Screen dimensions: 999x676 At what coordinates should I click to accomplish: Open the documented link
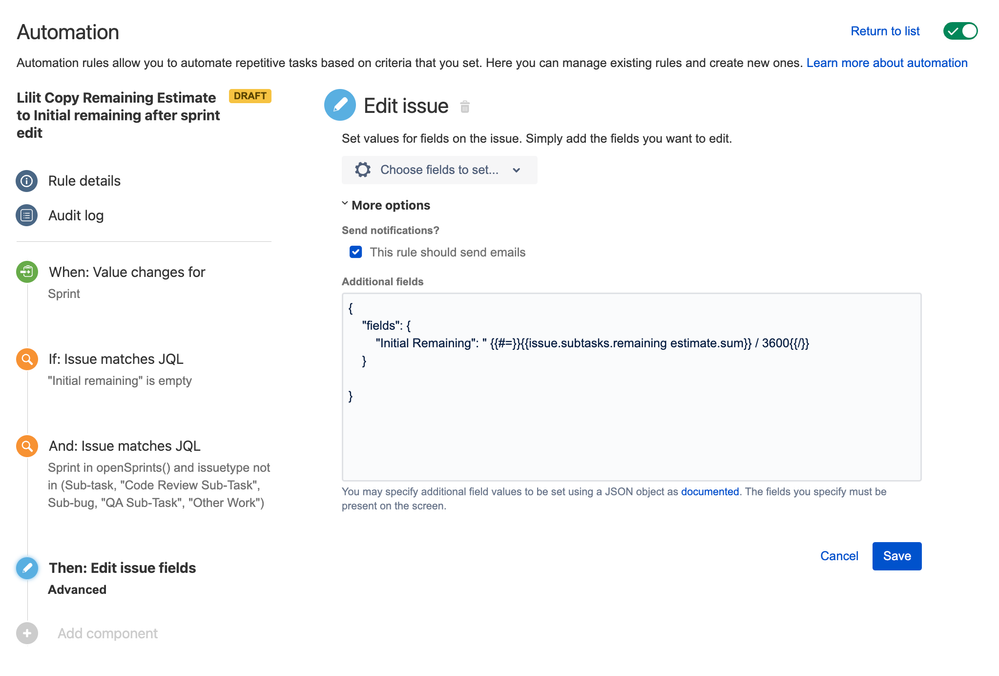click(x=710, y=492)
